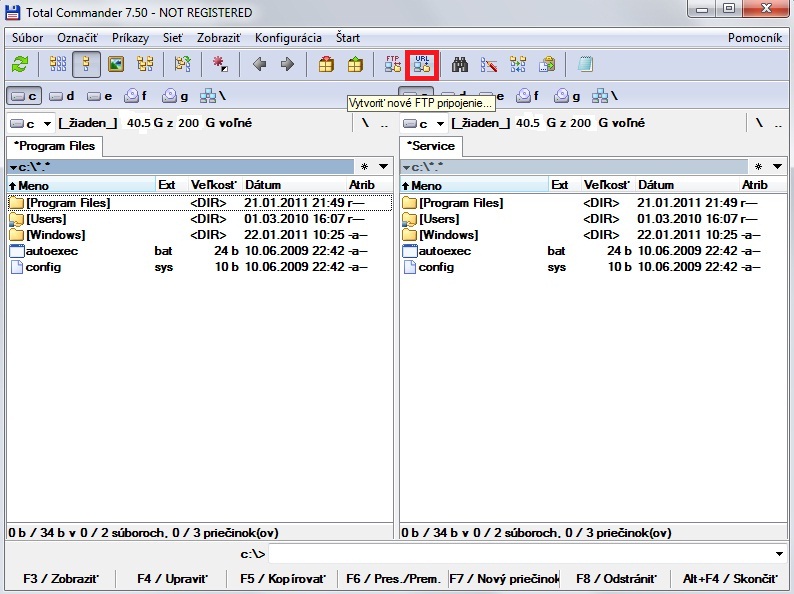Viewport: 794px width, 594px height.
Task: Open the Štart menu
Action: [x=348, y=38]
